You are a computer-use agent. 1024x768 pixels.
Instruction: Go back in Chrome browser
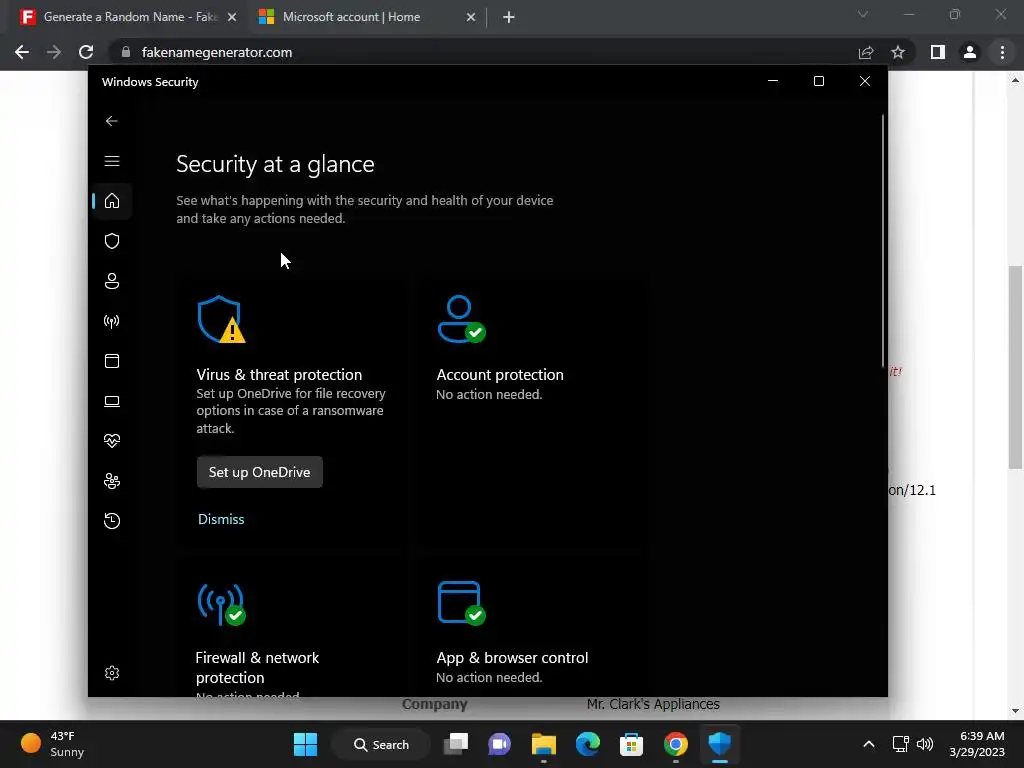[22, 52]
